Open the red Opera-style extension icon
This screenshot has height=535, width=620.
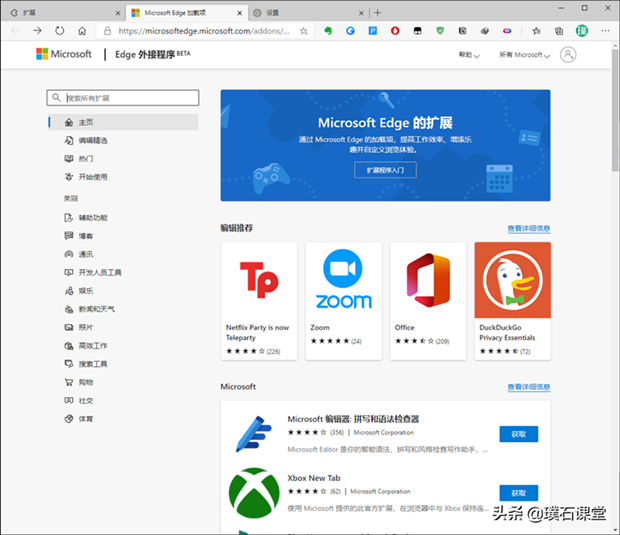395,30
